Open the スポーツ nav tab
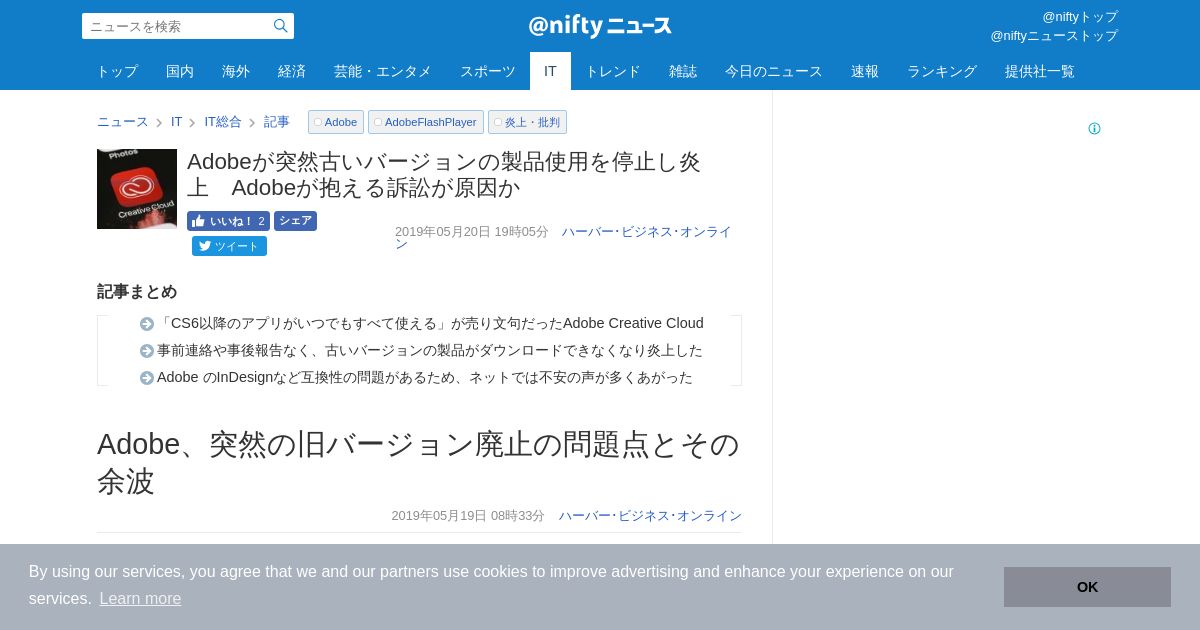Screen dimensions: 1200x630 click(488, 71)
